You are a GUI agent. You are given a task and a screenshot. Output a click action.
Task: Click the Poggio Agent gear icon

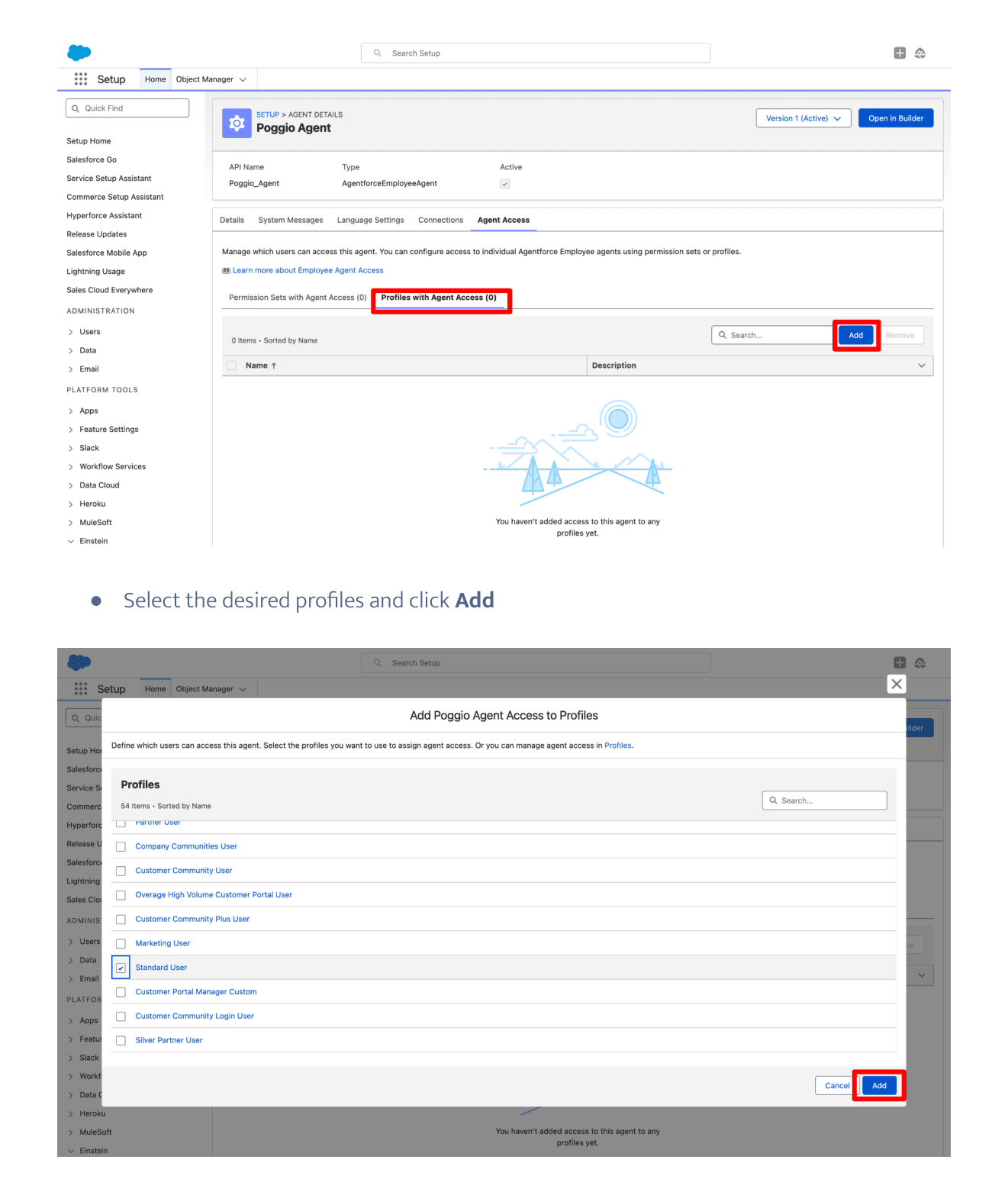point(237,123)
